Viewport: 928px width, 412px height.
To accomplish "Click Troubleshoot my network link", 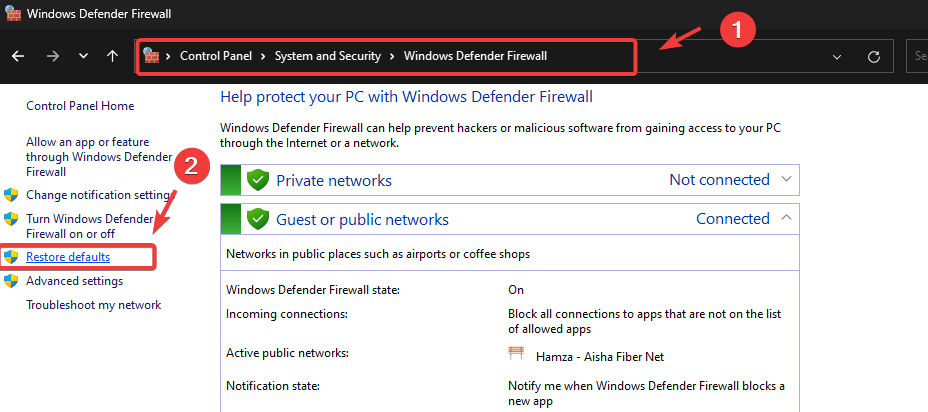I will [93, 305].
